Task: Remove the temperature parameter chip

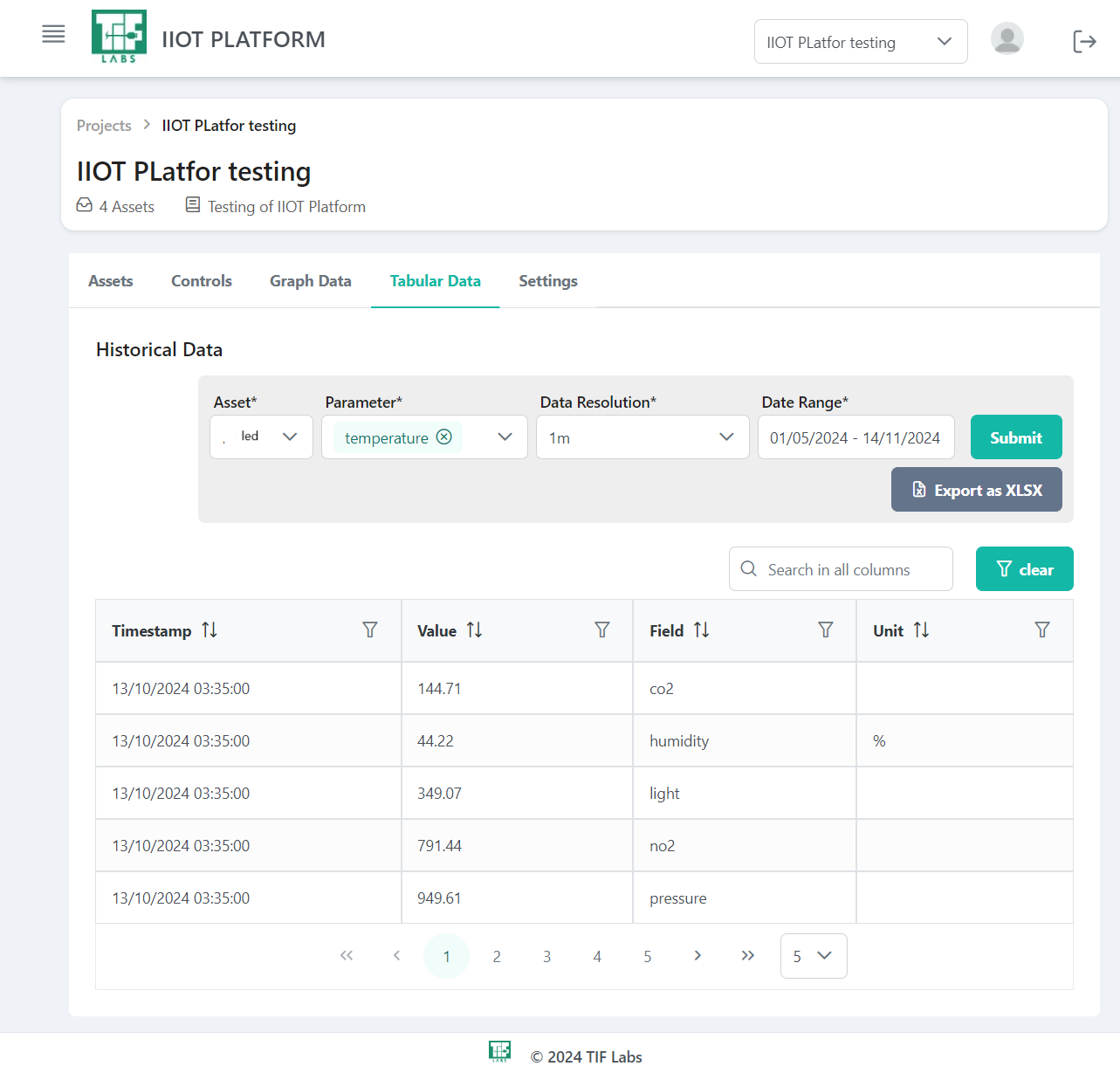Action: click(444, 437)
